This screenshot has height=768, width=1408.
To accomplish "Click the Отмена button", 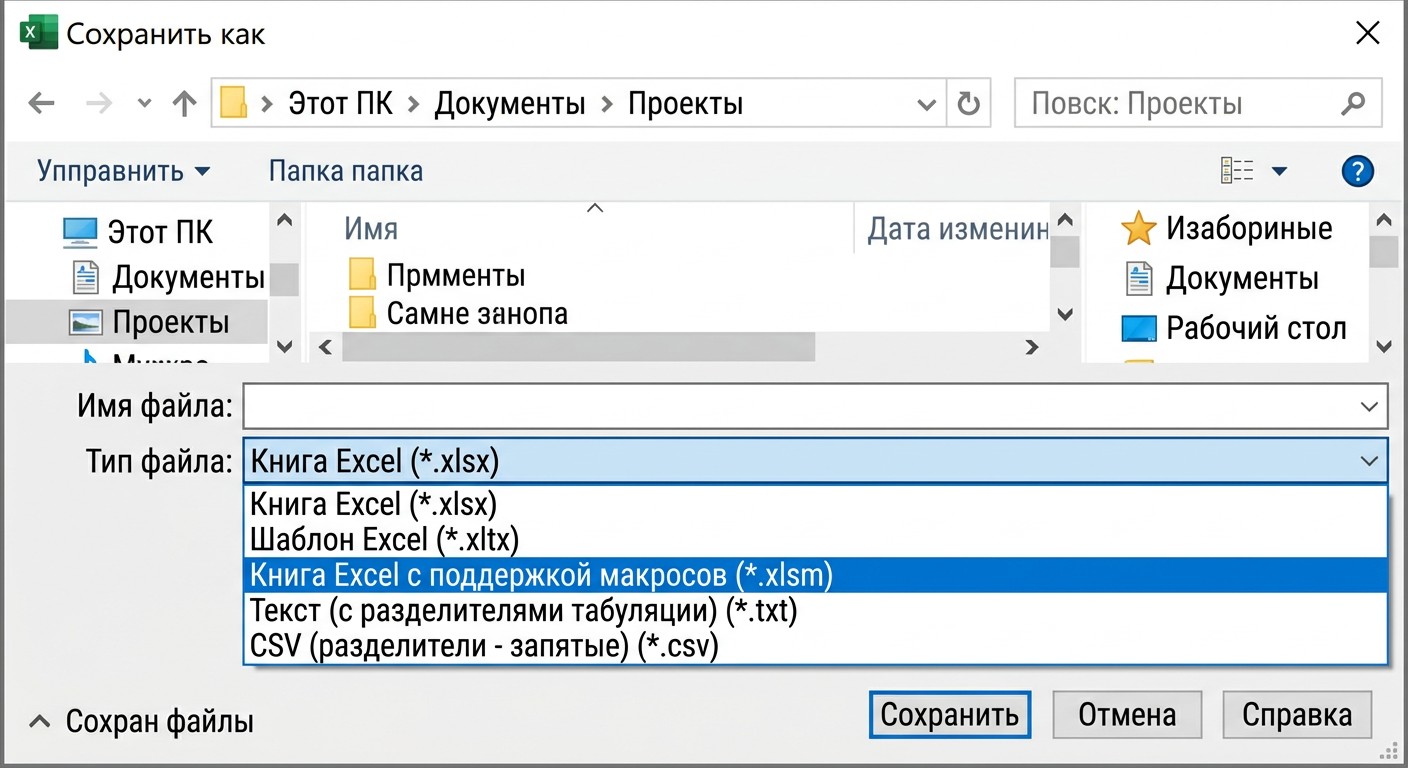I will [x=1127, y=714].
